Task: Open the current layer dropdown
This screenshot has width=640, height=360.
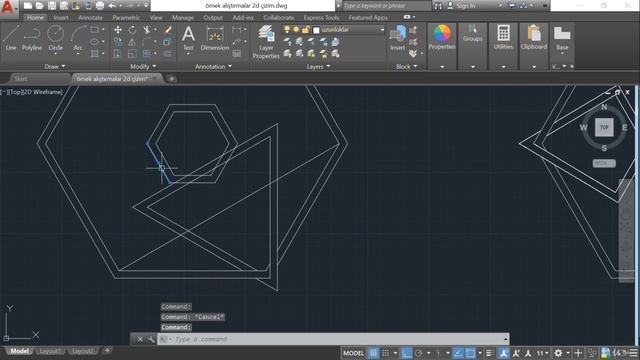Action: 382,30
